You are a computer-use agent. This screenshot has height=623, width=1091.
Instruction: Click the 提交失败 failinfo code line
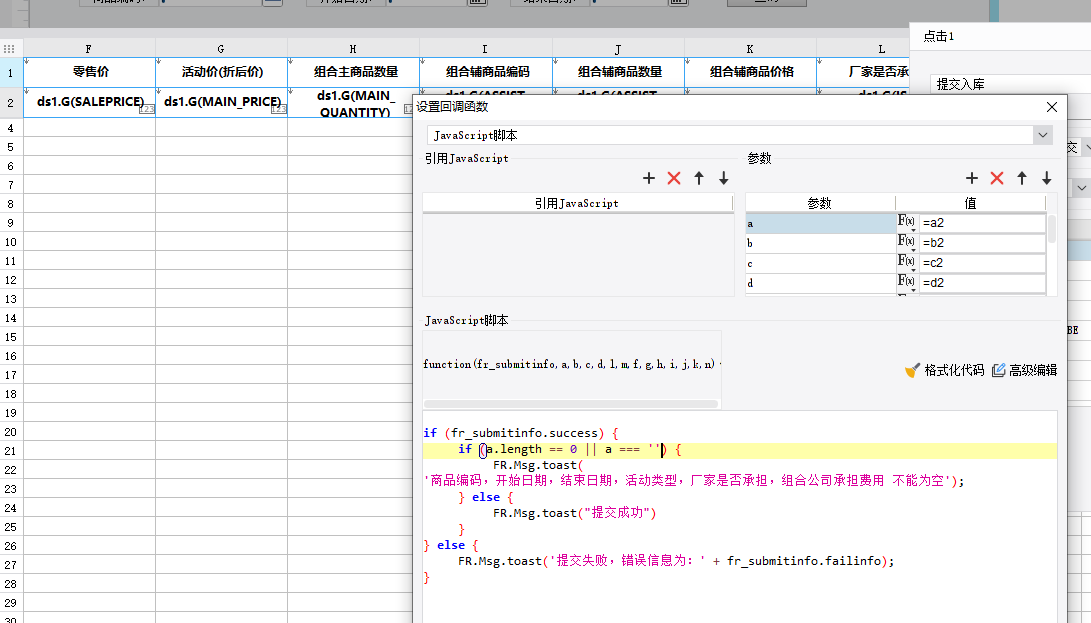tap(676, 561)
